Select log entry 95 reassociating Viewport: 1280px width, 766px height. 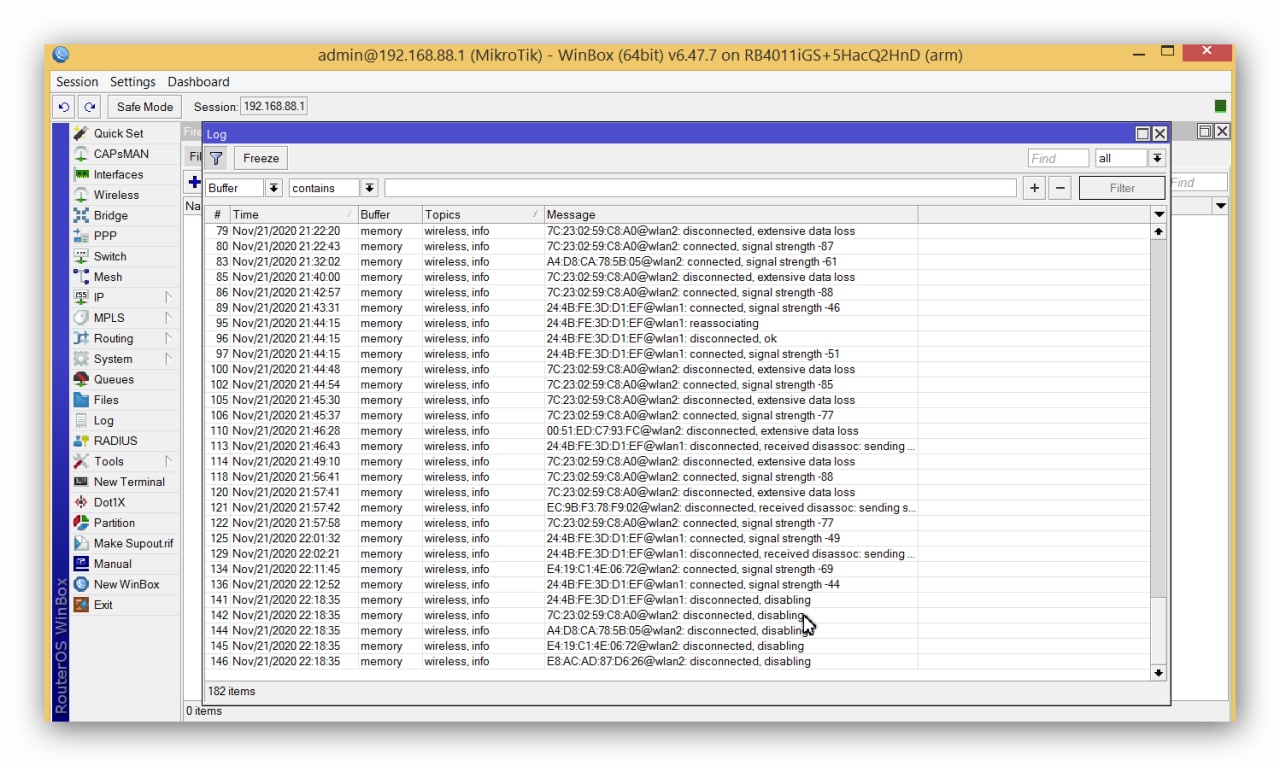tap(677, 323)
